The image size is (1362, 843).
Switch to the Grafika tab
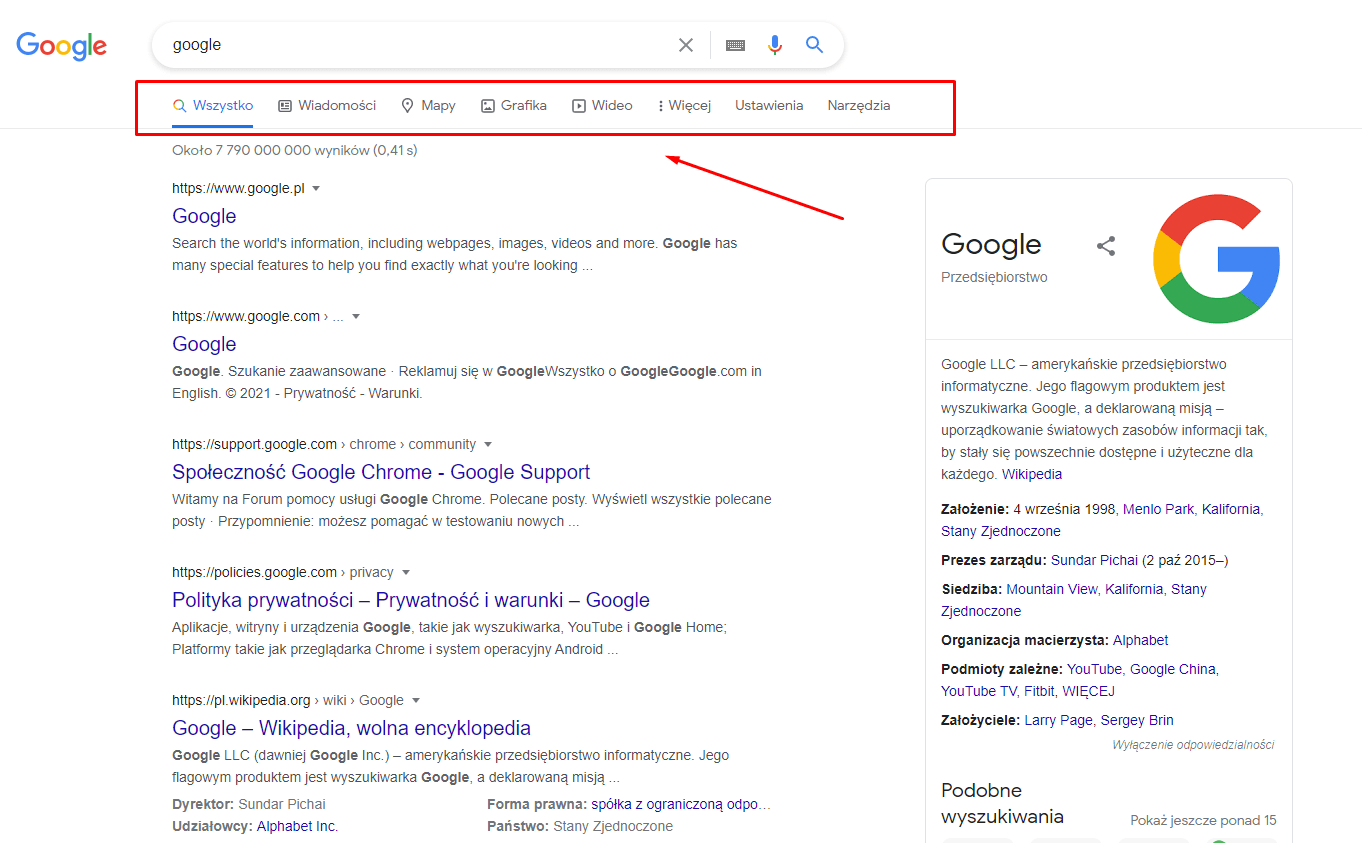(x=514, y=105)
